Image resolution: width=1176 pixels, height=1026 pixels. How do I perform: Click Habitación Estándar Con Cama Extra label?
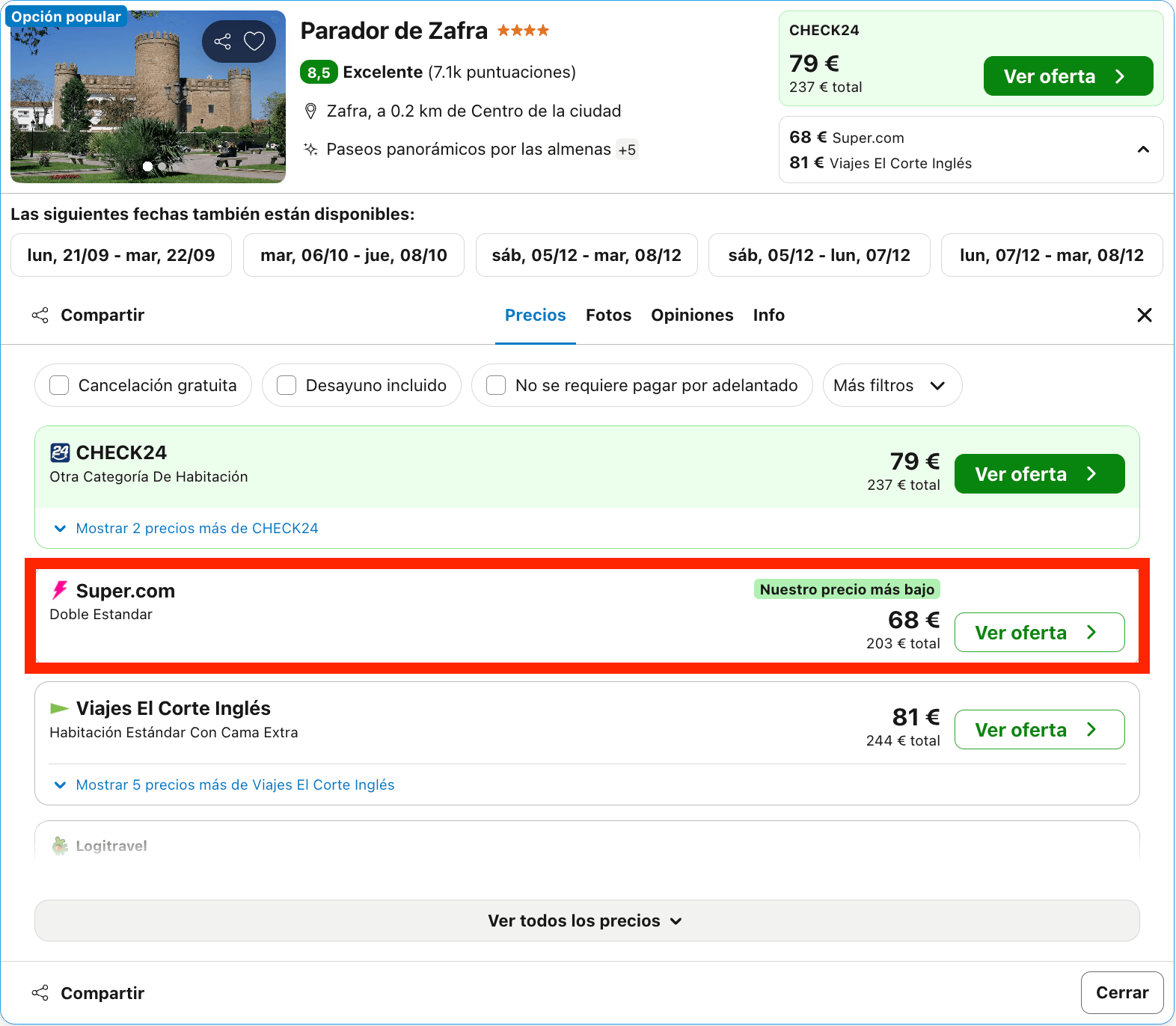coord(174,733)
